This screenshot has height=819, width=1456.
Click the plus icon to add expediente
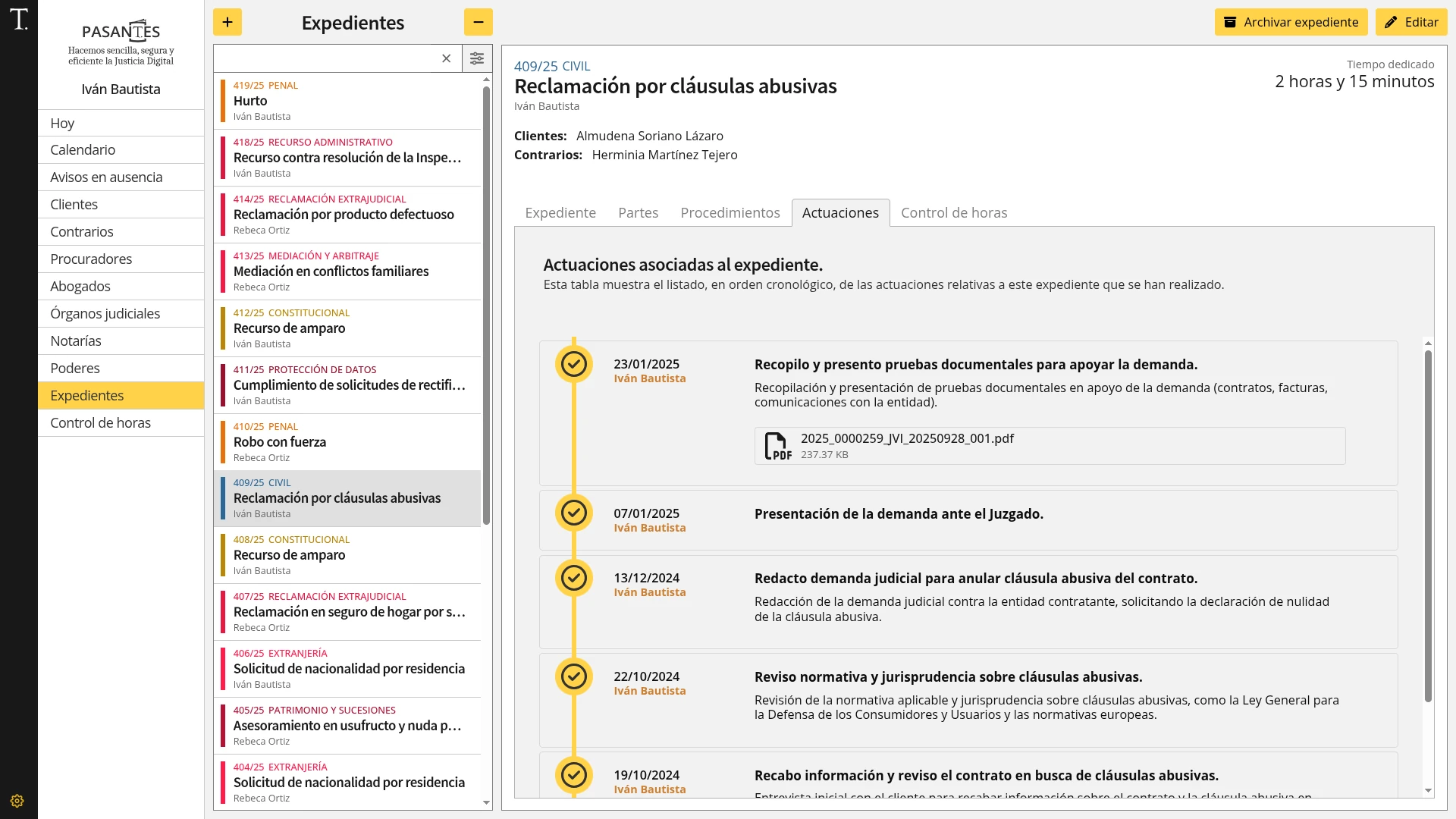pos(227,22)
